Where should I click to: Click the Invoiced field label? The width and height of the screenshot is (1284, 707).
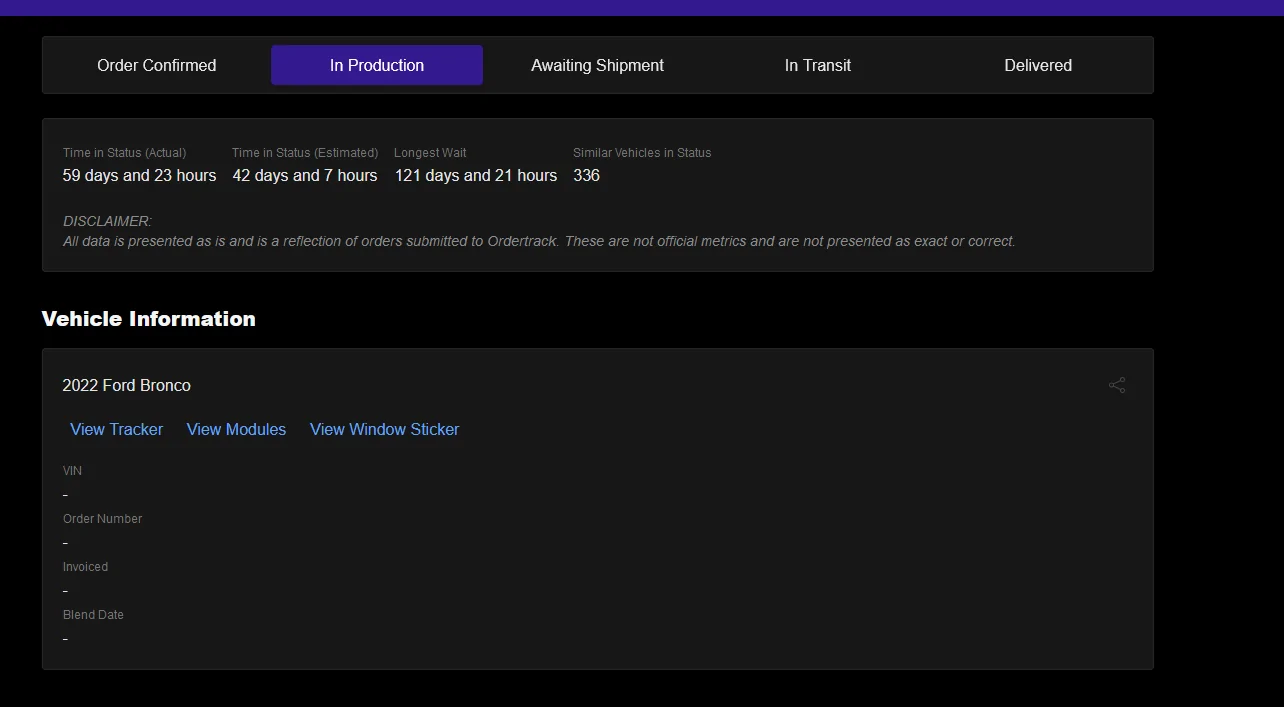[x=85, y=567]
